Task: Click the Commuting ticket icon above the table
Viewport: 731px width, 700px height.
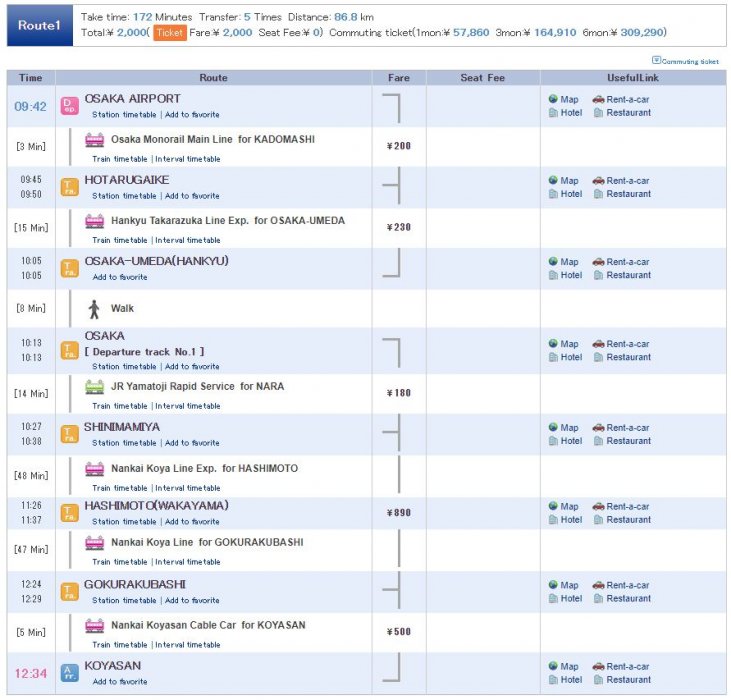Action: click(656, 60)
